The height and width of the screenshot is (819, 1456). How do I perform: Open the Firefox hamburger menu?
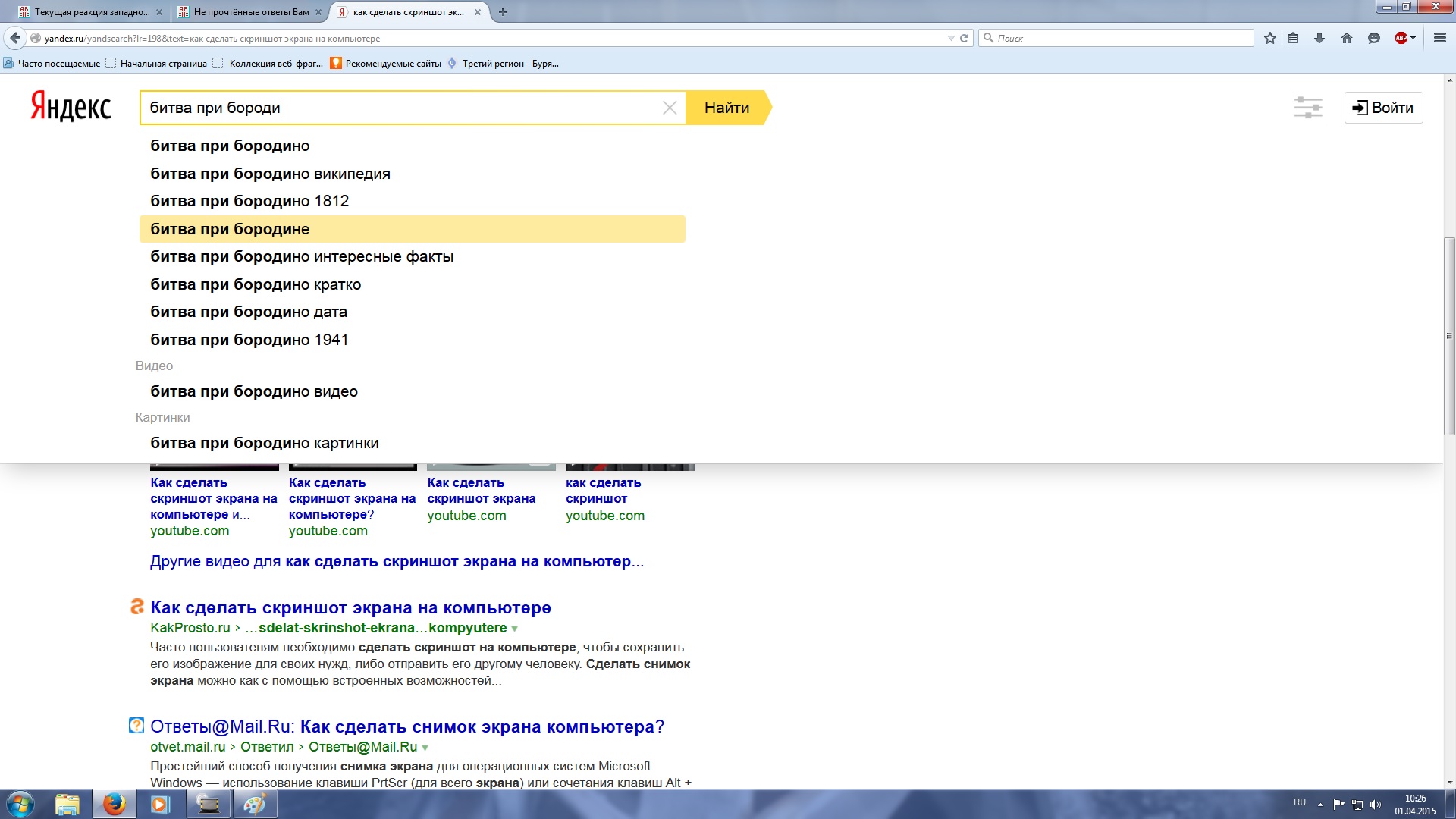click(x=1439, y=38)
